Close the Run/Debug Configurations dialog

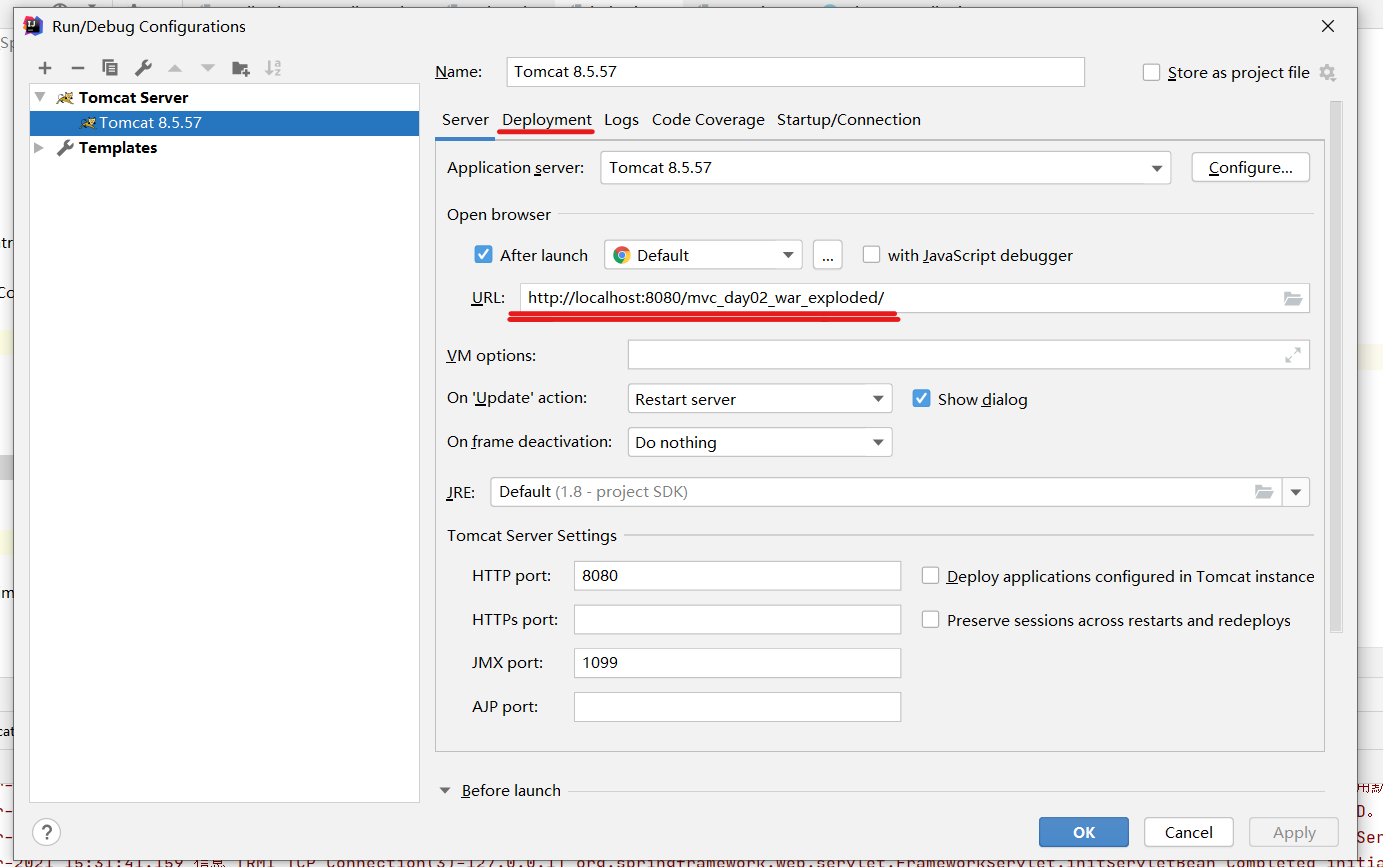coord(1328,26)
